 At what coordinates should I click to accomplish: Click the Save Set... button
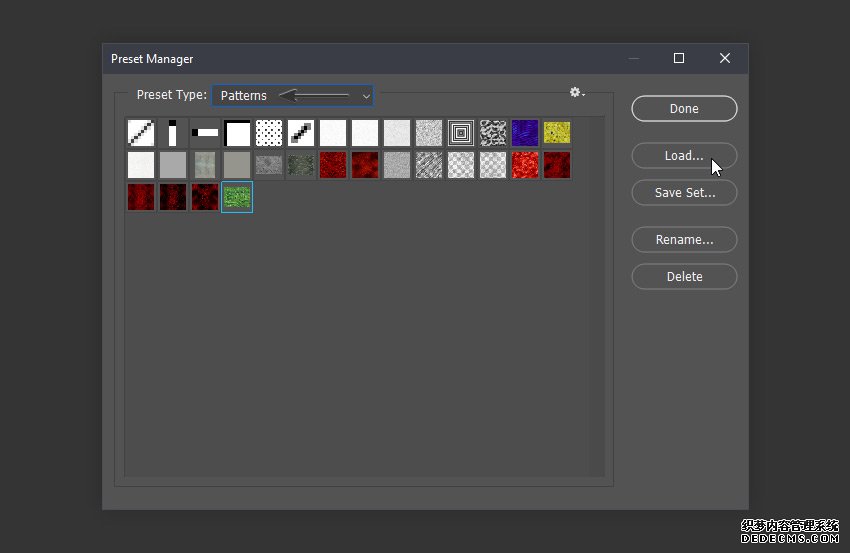tap(684, 192)
